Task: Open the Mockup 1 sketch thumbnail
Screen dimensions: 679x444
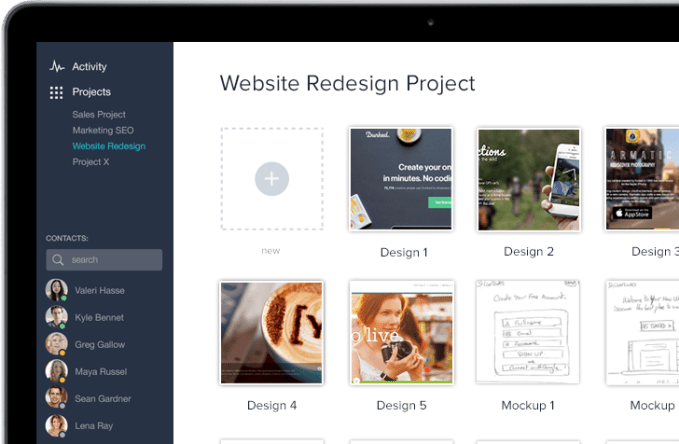Action: (x=528, y=332)
